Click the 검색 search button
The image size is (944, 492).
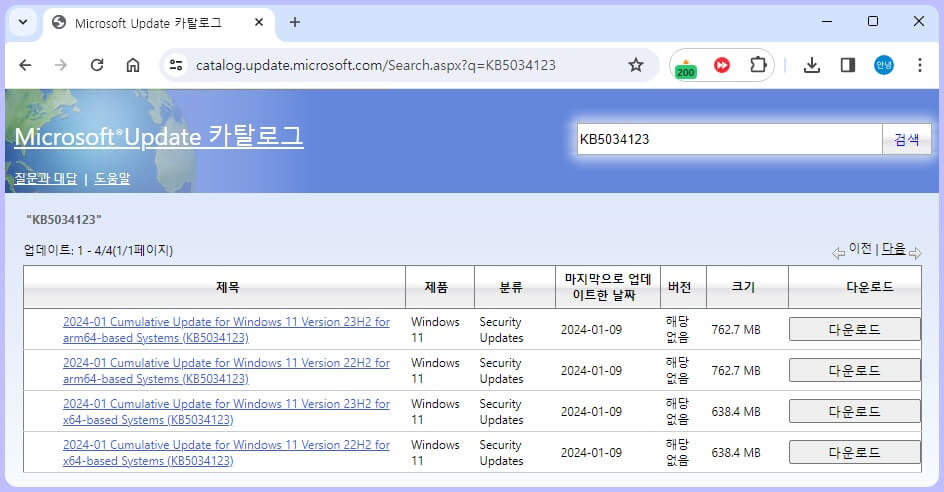click(x=907, y=139)
